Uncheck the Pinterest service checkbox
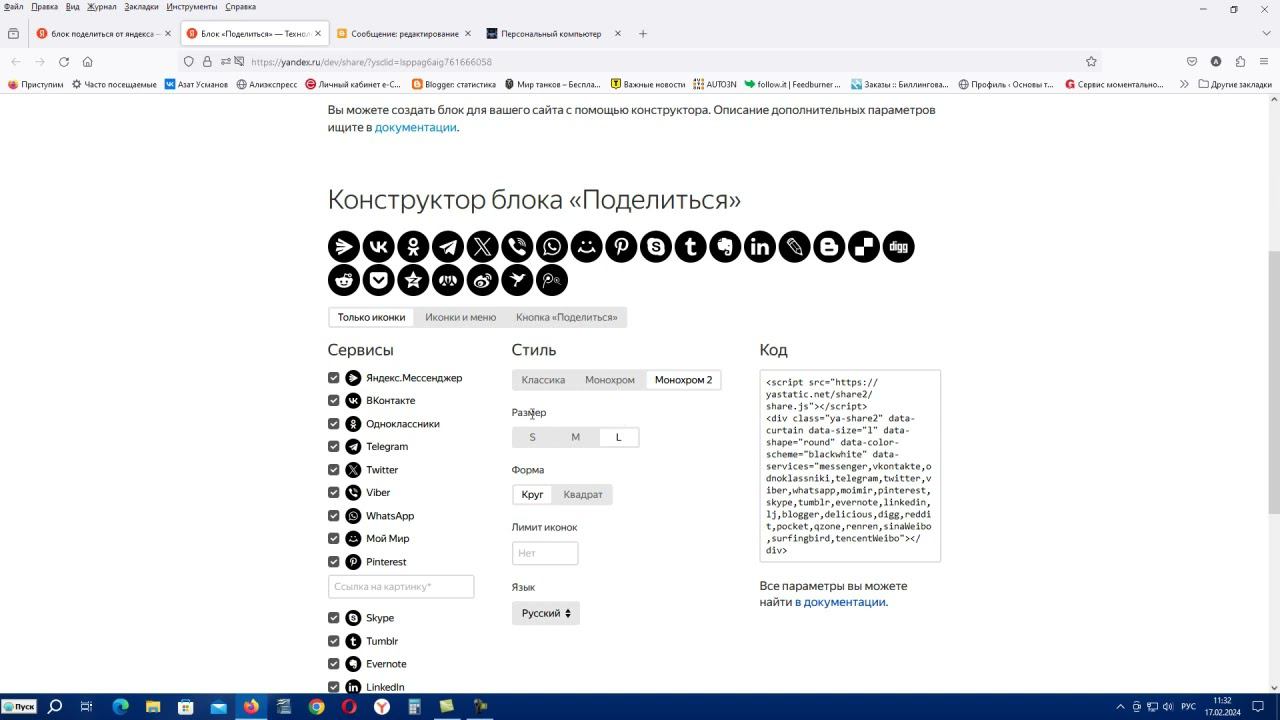The image size is (1280, 720). (x=334, y=561)
